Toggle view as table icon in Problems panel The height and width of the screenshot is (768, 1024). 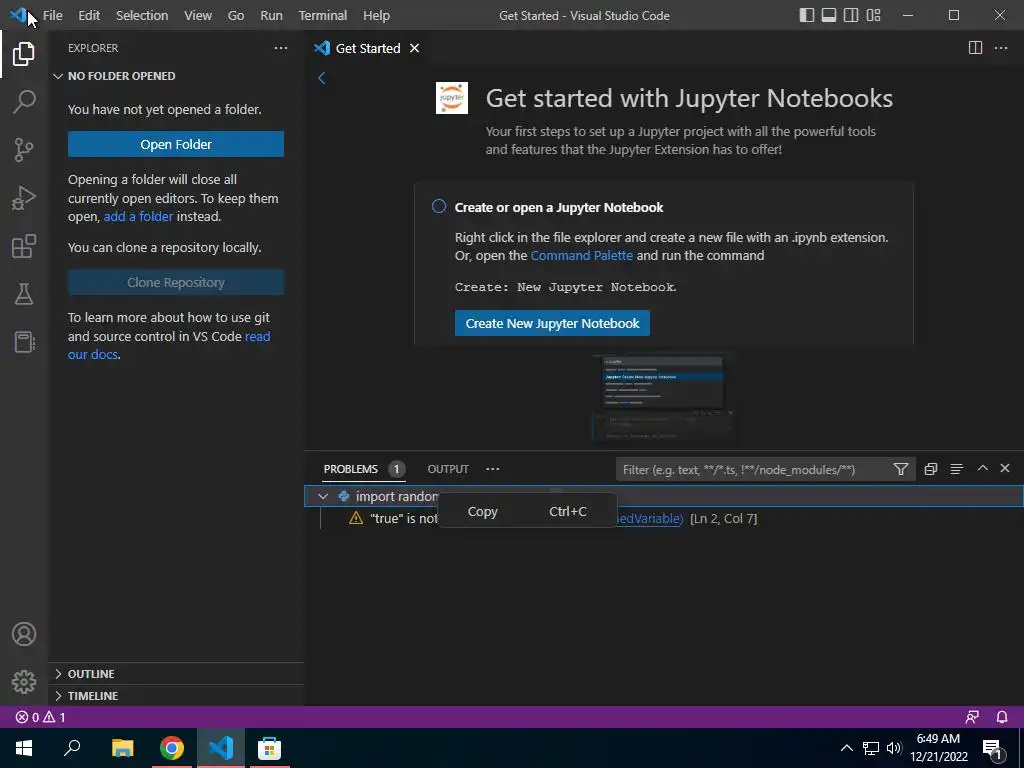click(957, 469)
